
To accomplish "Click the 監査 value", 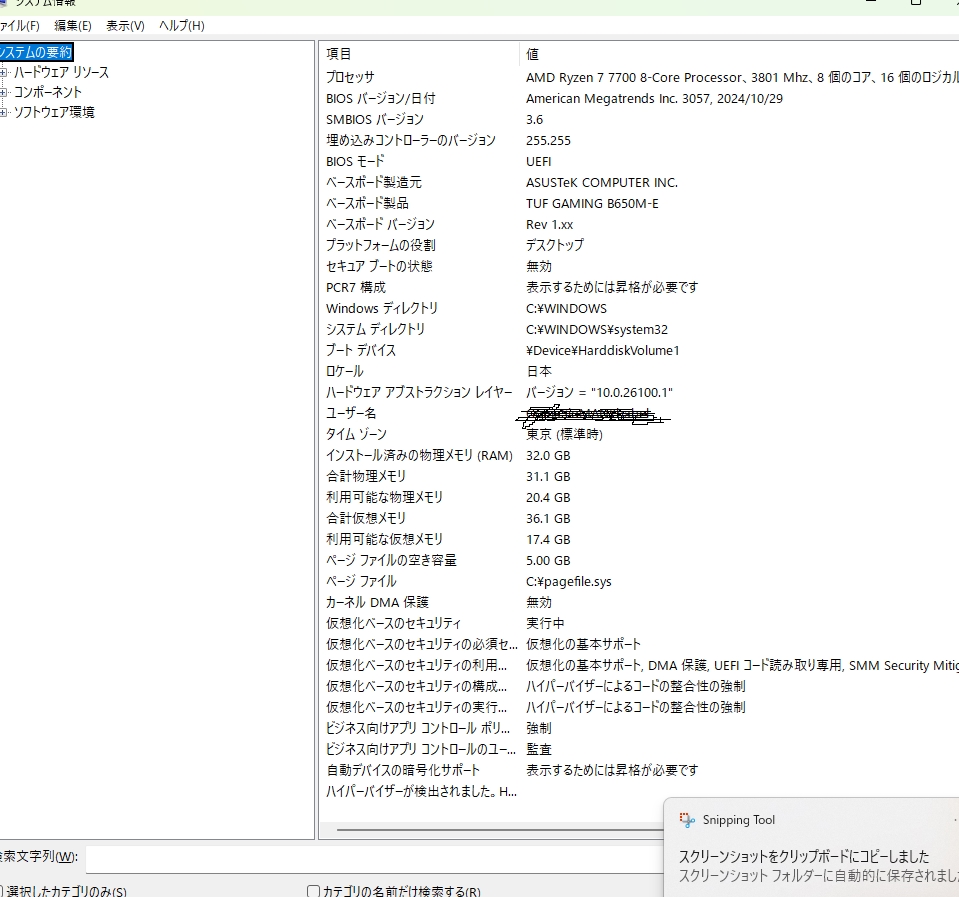I will (539, 749).
